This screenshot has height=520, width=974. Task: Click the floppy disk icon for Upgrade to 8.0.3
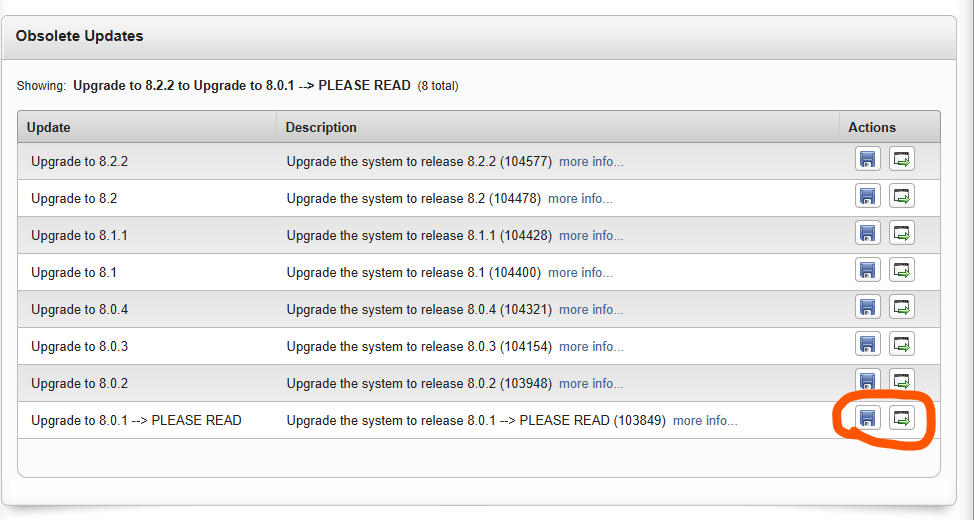(x=868, y=345)
